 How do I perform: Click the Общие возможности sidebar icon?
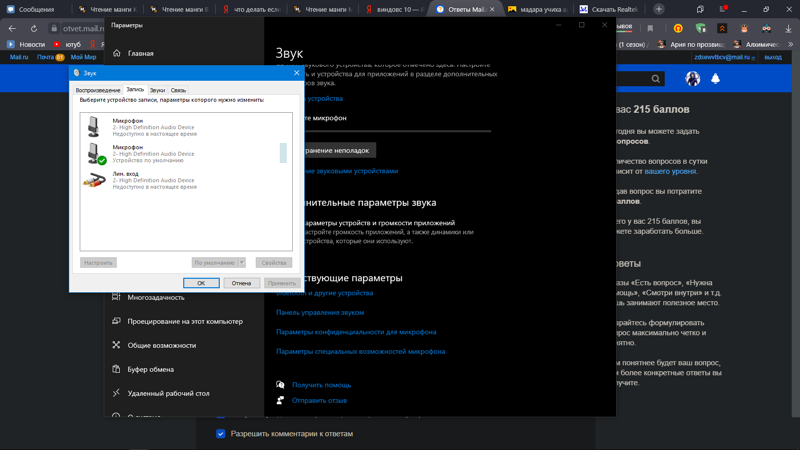[116, 345]
